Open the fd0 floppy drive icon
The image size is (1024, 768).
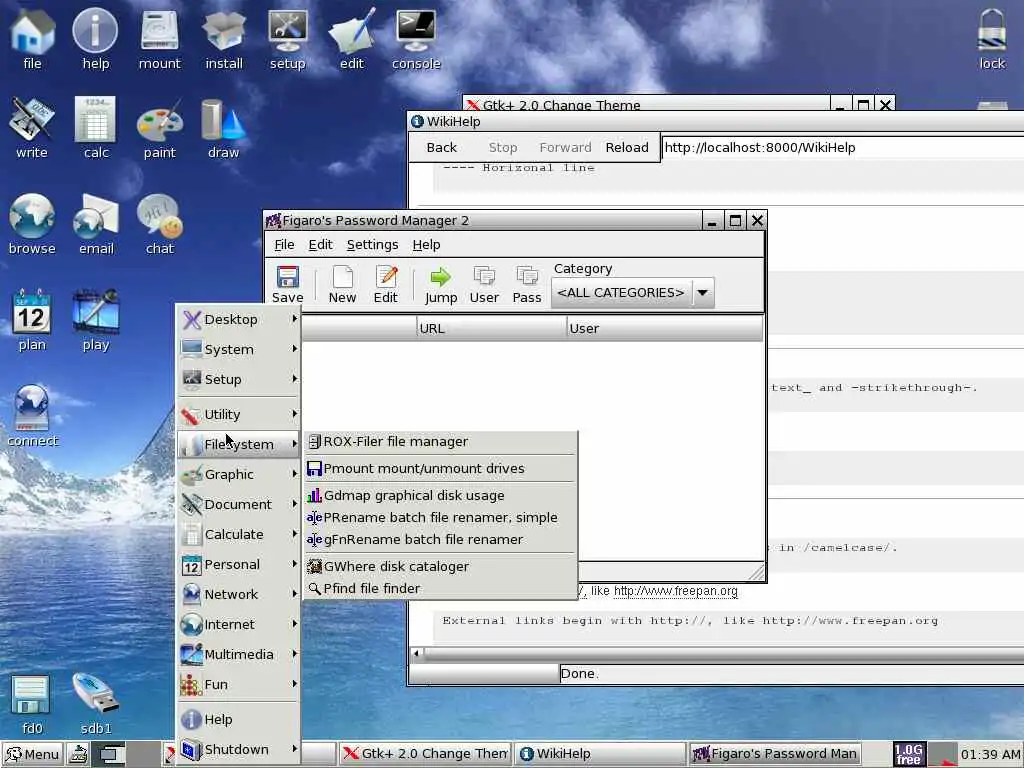pyautogui.click(x=32, y=704)
